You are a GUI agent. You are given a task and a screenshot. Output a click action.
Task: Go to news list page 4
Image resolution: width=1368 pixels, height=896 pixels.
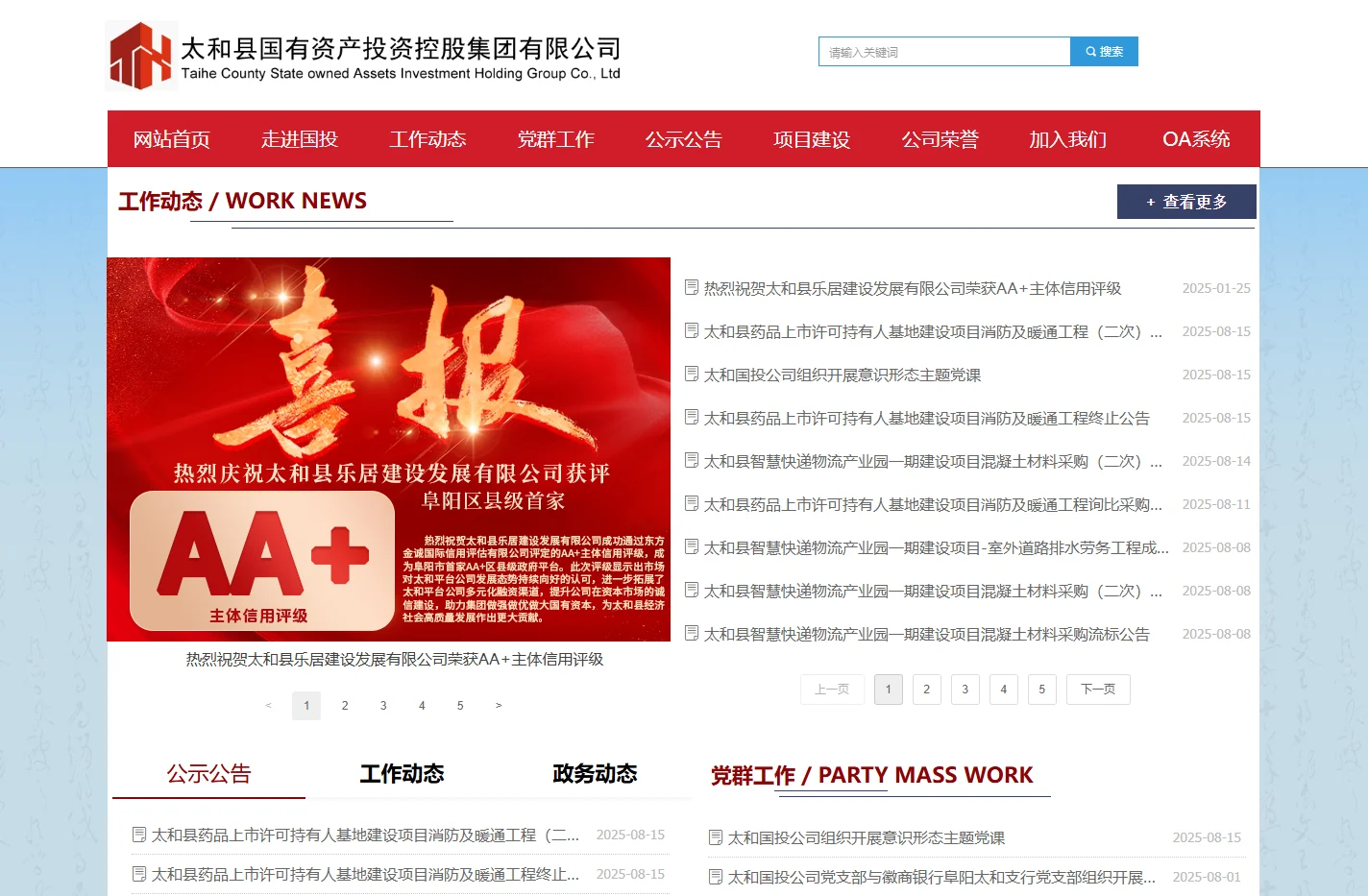[x=1004, y=690]
